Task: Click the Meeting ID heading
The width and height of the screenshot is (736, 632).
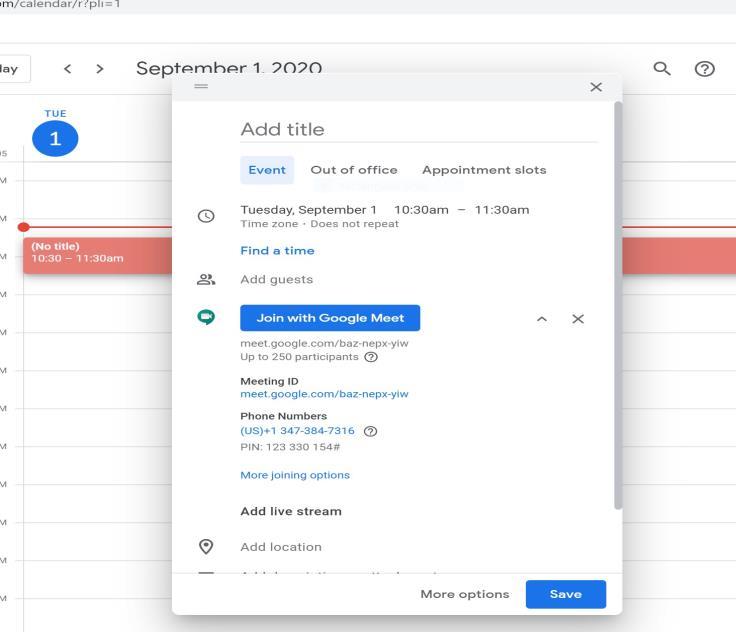Action: coord(269,381)
